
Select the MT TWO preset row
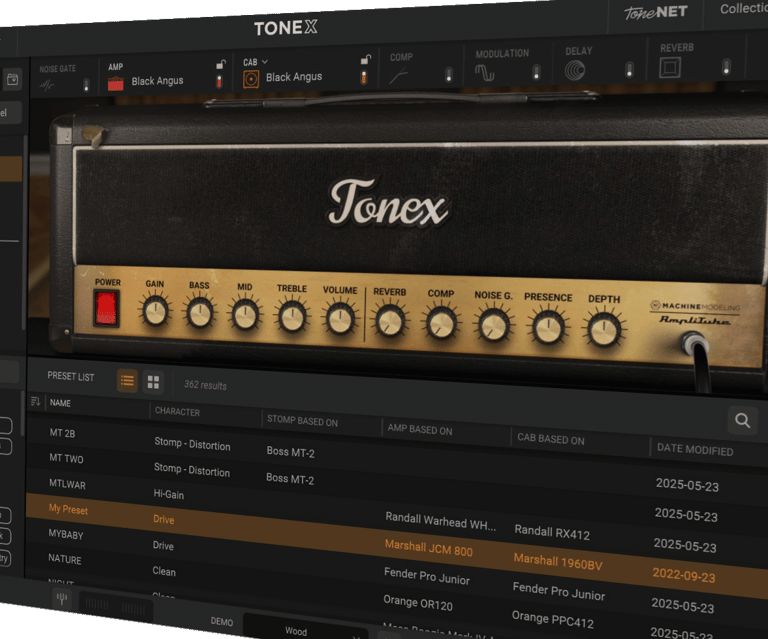coord(66,458)
